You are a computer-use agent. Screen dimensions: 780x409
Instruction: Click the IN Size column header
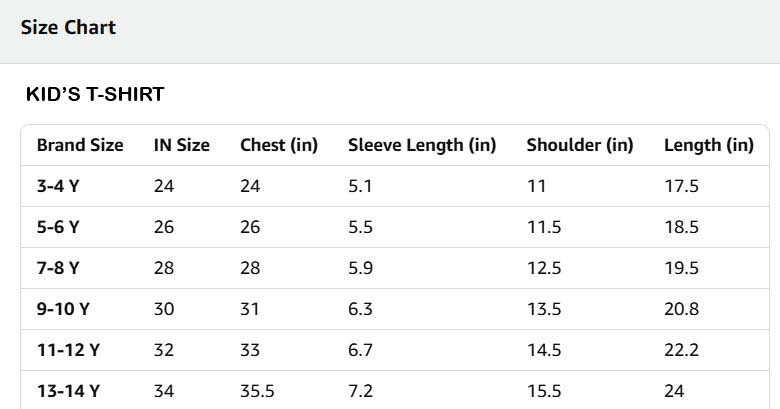pos(182,145)
